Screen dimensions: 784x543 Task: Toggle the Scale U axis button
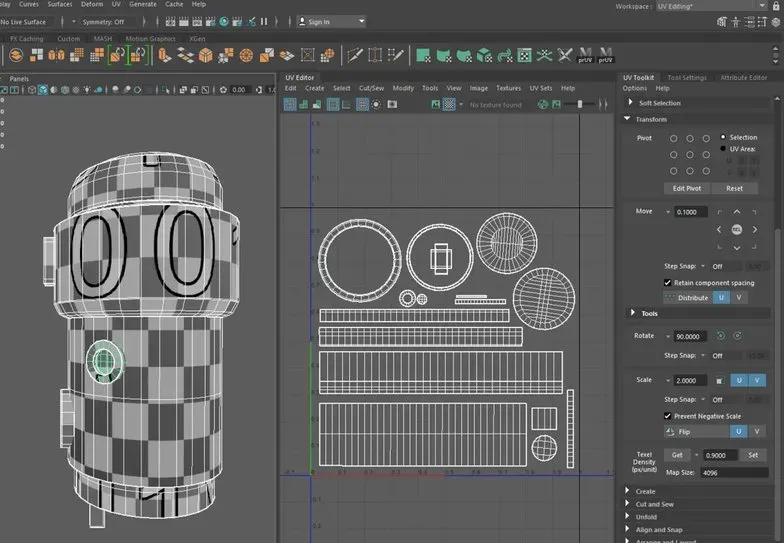(x=739, y=380)
